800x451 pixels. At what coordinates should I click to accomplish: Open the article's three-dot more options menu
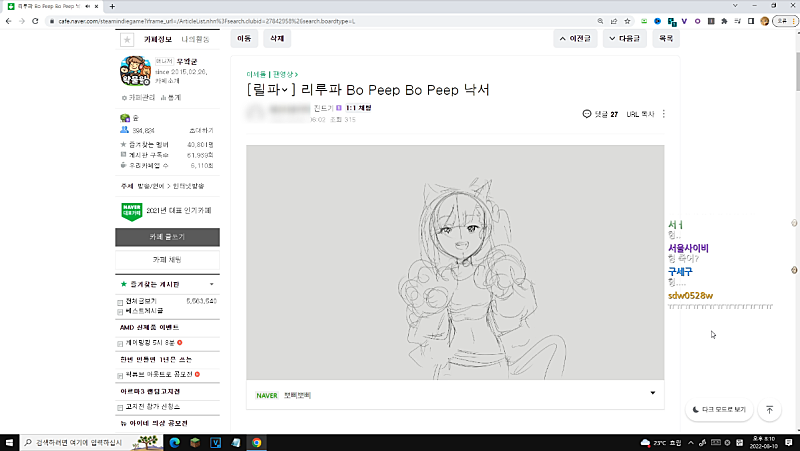tap(663, 114)
